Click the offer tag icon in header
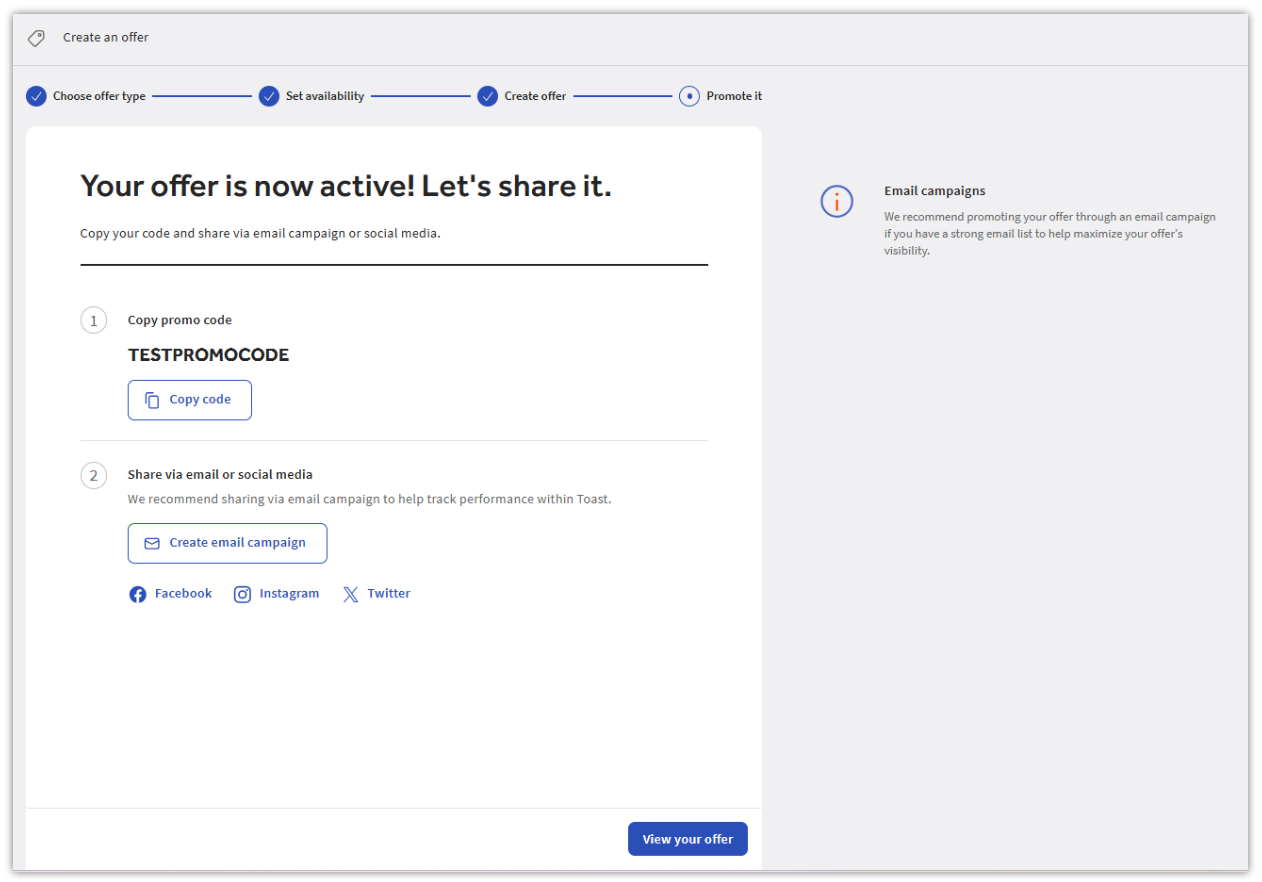Screen dimensions: 1262x882 pyautogui.click(x=36, y=38)
